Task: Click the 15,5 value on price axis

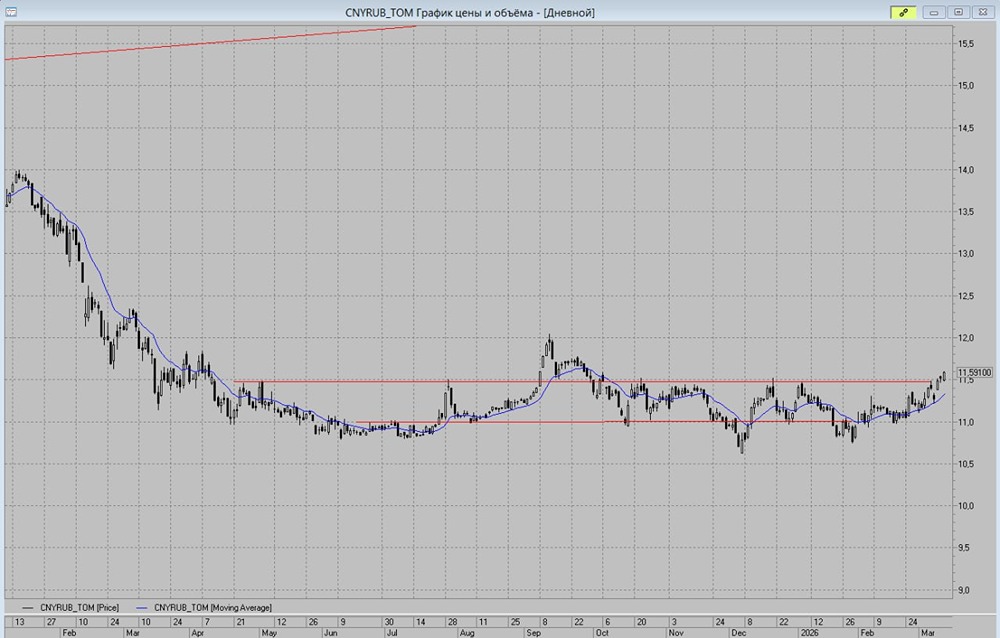Action: pyautogui.click(x=967, y=44)
